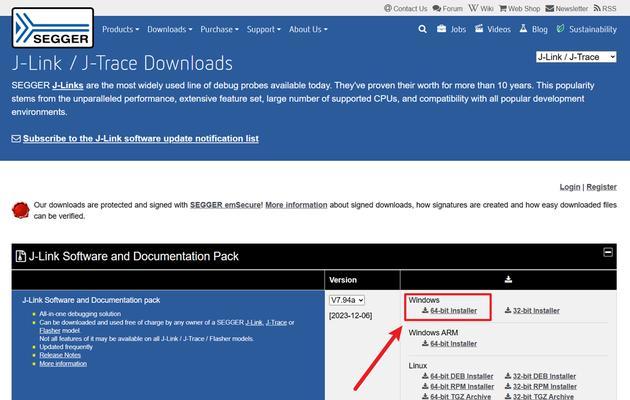Open More information in the pack description
The image size is (630, 400).
[63, 363]
